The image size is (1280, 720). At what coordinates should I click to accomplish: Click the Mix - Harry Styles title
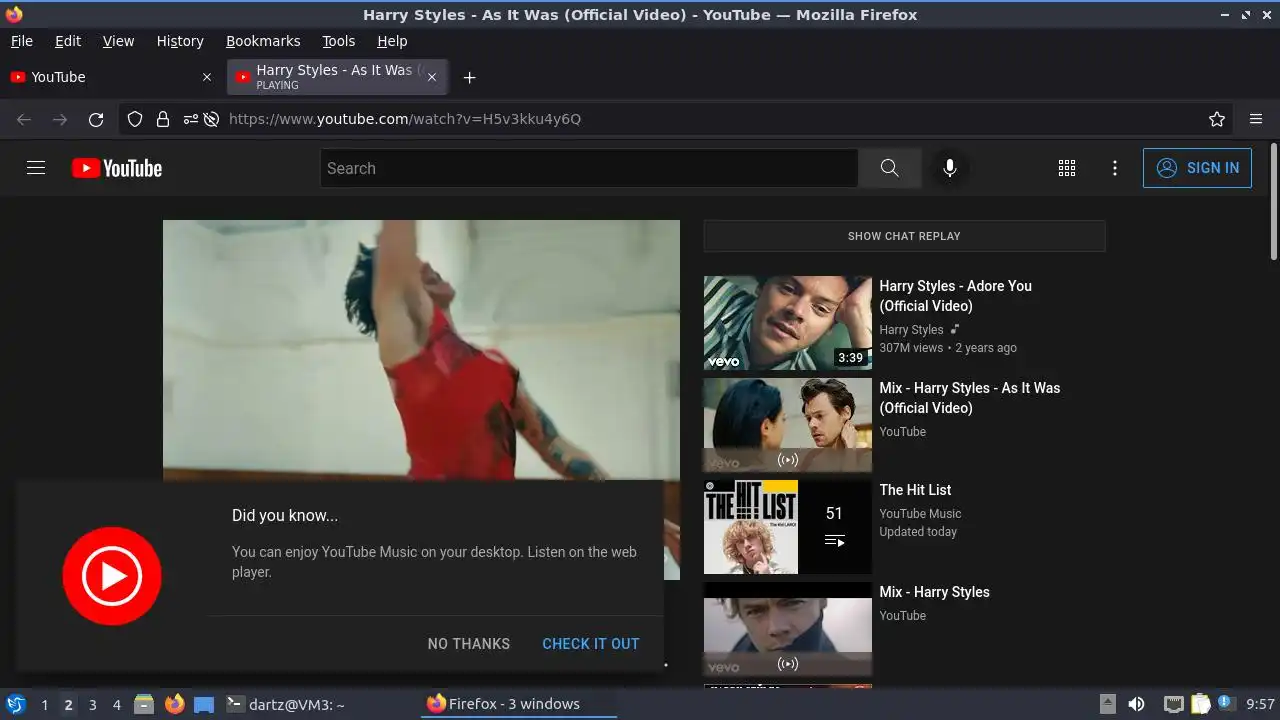934,592
